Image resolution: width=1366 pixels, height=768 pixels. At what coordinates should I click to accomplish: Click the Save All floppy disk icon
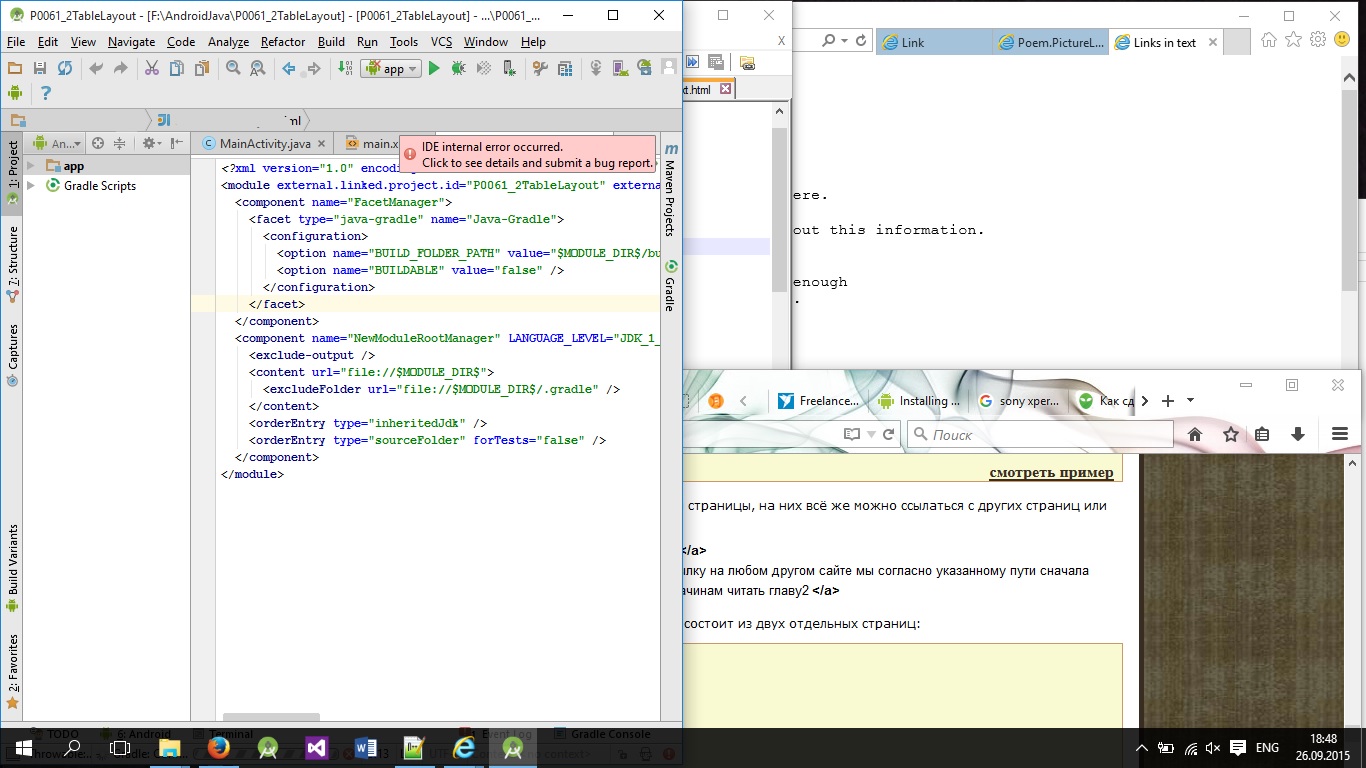point(40,68)
